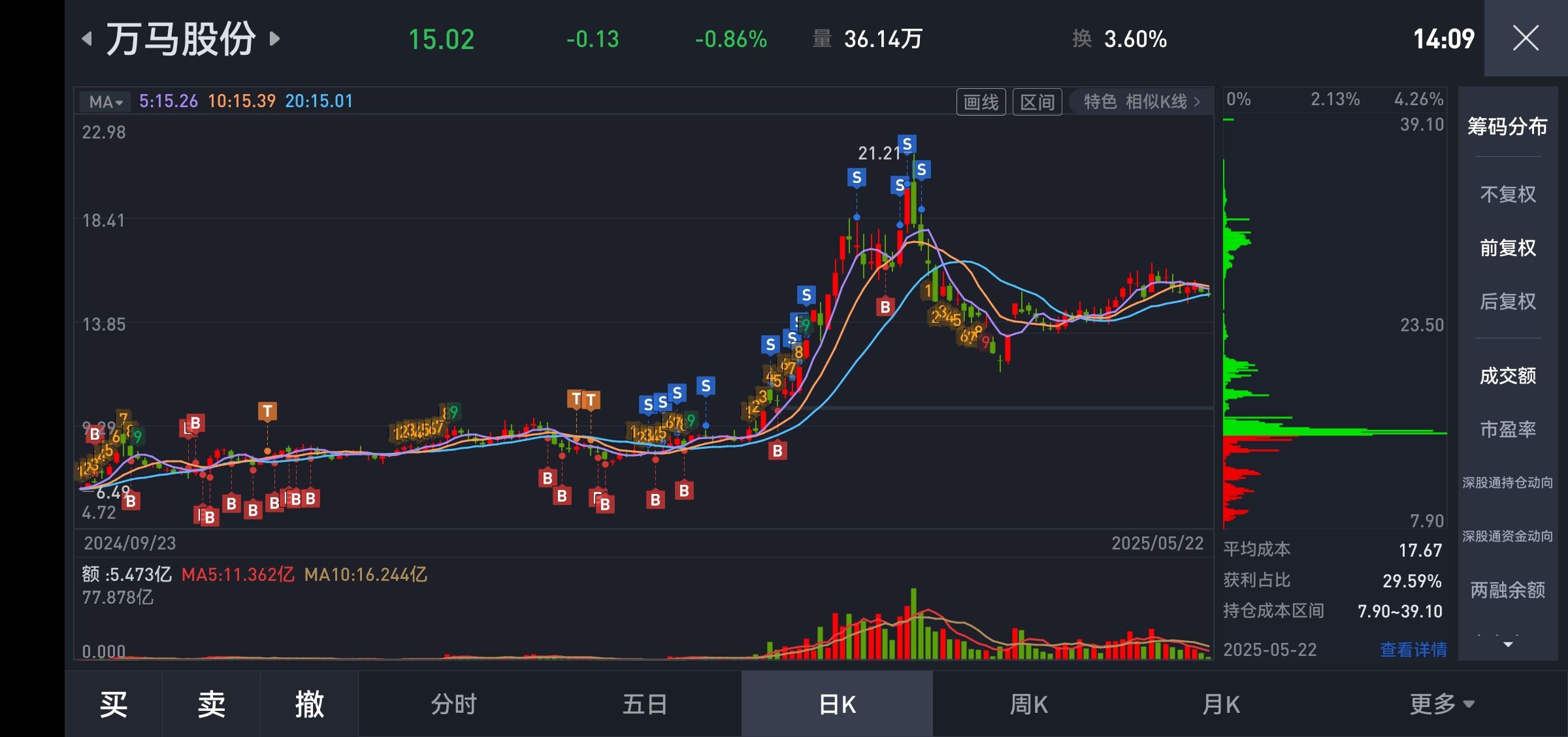Tap the S marker at 21.21 peak
The width and height of the screenshot is (1568, 737).
907,144
